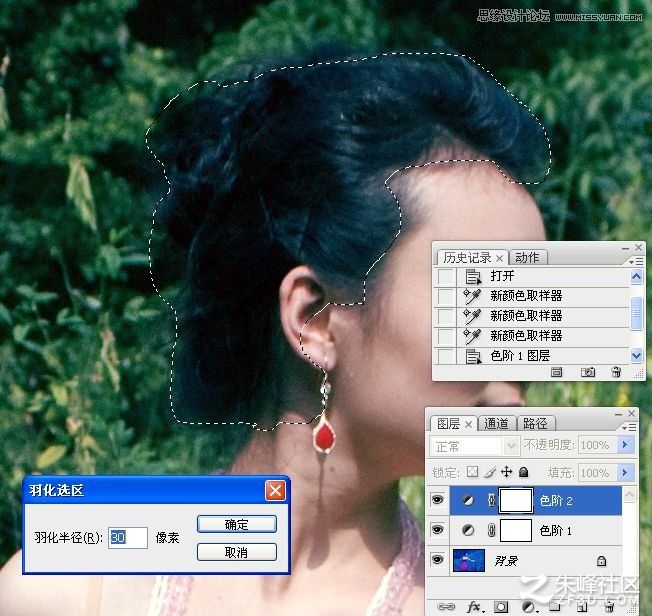Image resolution: width=652 pixels, height=616 pixels.
Task: Open new adjustment layer menu
Action: point(529,607)
